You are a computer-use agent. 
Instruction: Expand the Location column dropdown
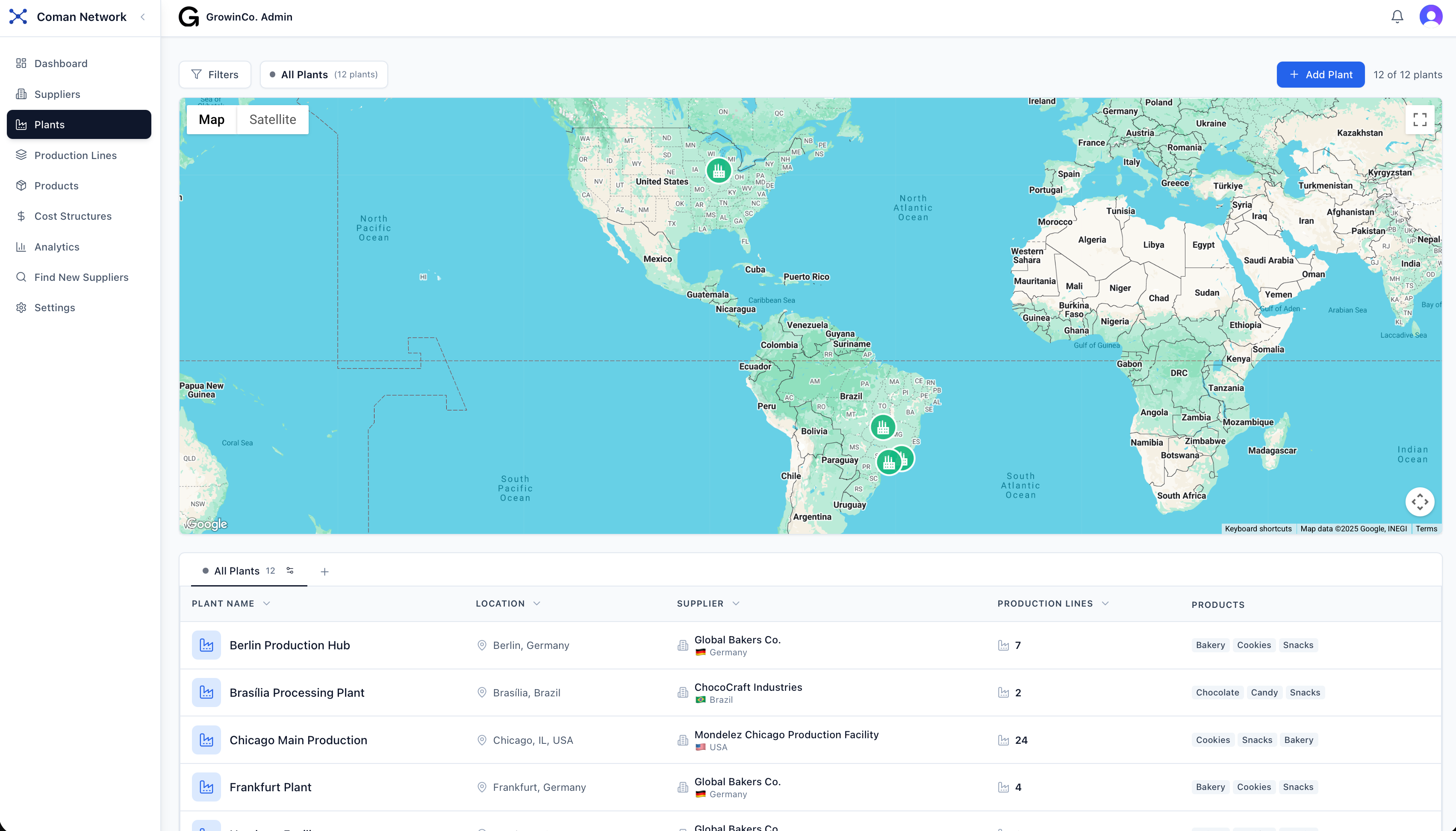click(536, 603)
